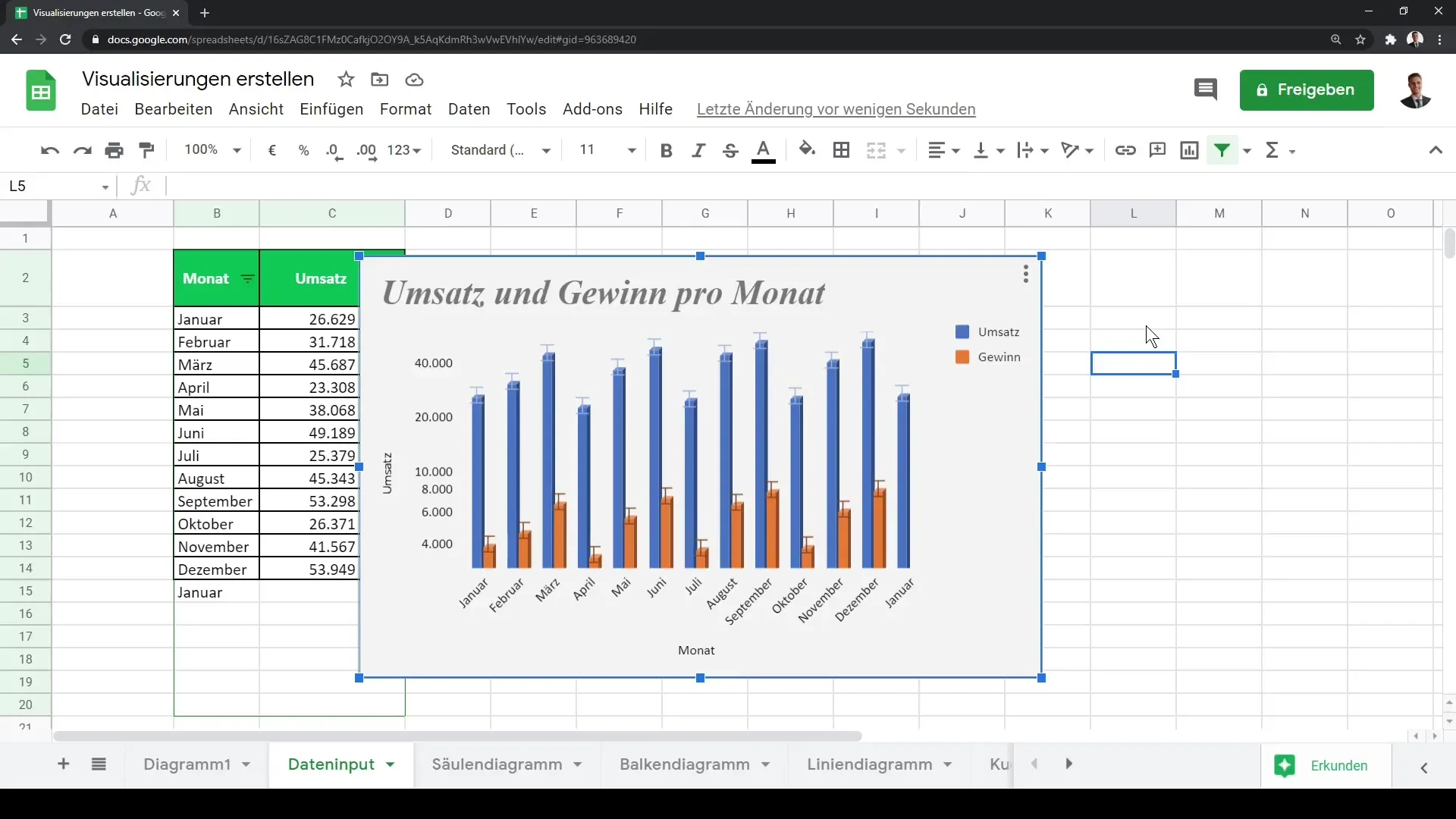Open the font size 11 dropdown
This screenshot has height=819, width=1456.
tap(607, 150)
